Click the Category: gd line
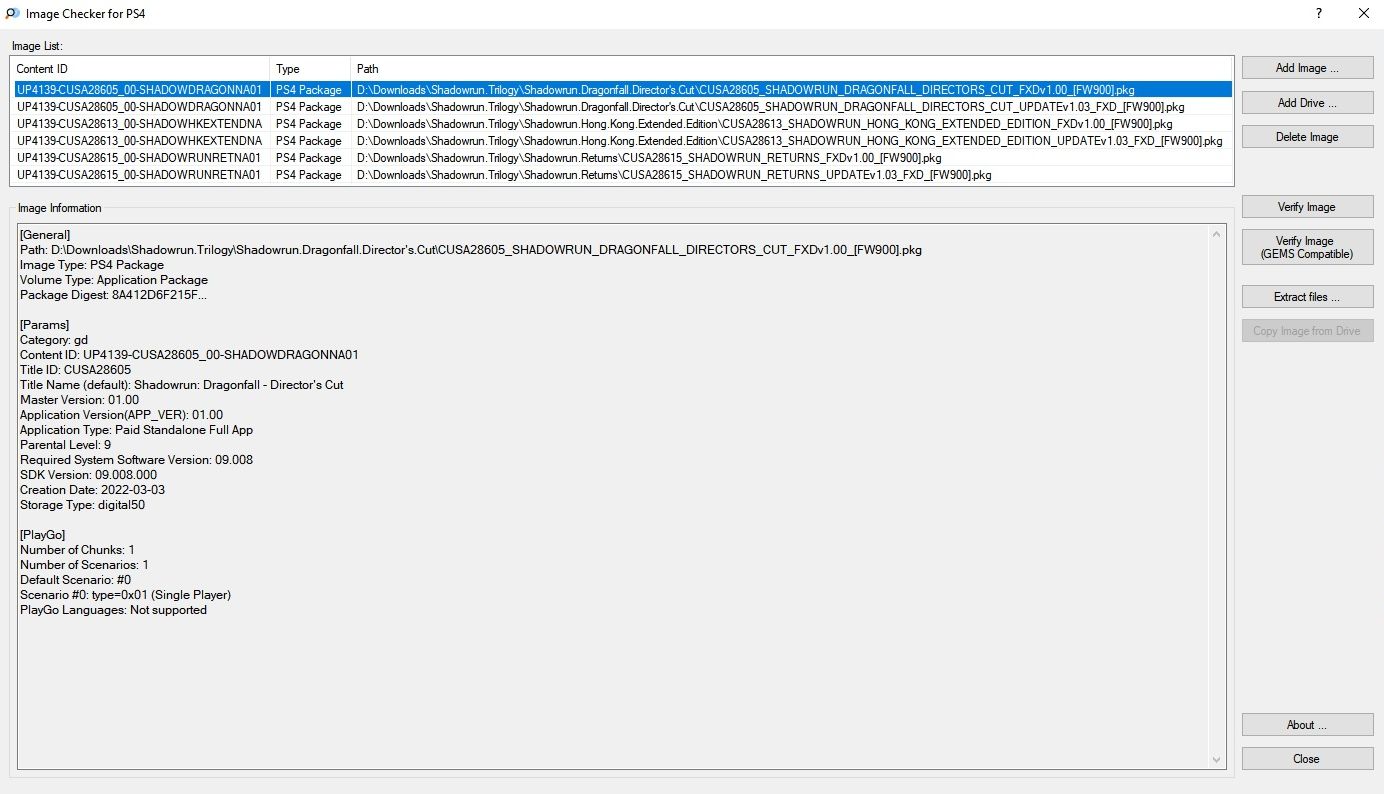1384x794 pixels. [x=54, y=340]
